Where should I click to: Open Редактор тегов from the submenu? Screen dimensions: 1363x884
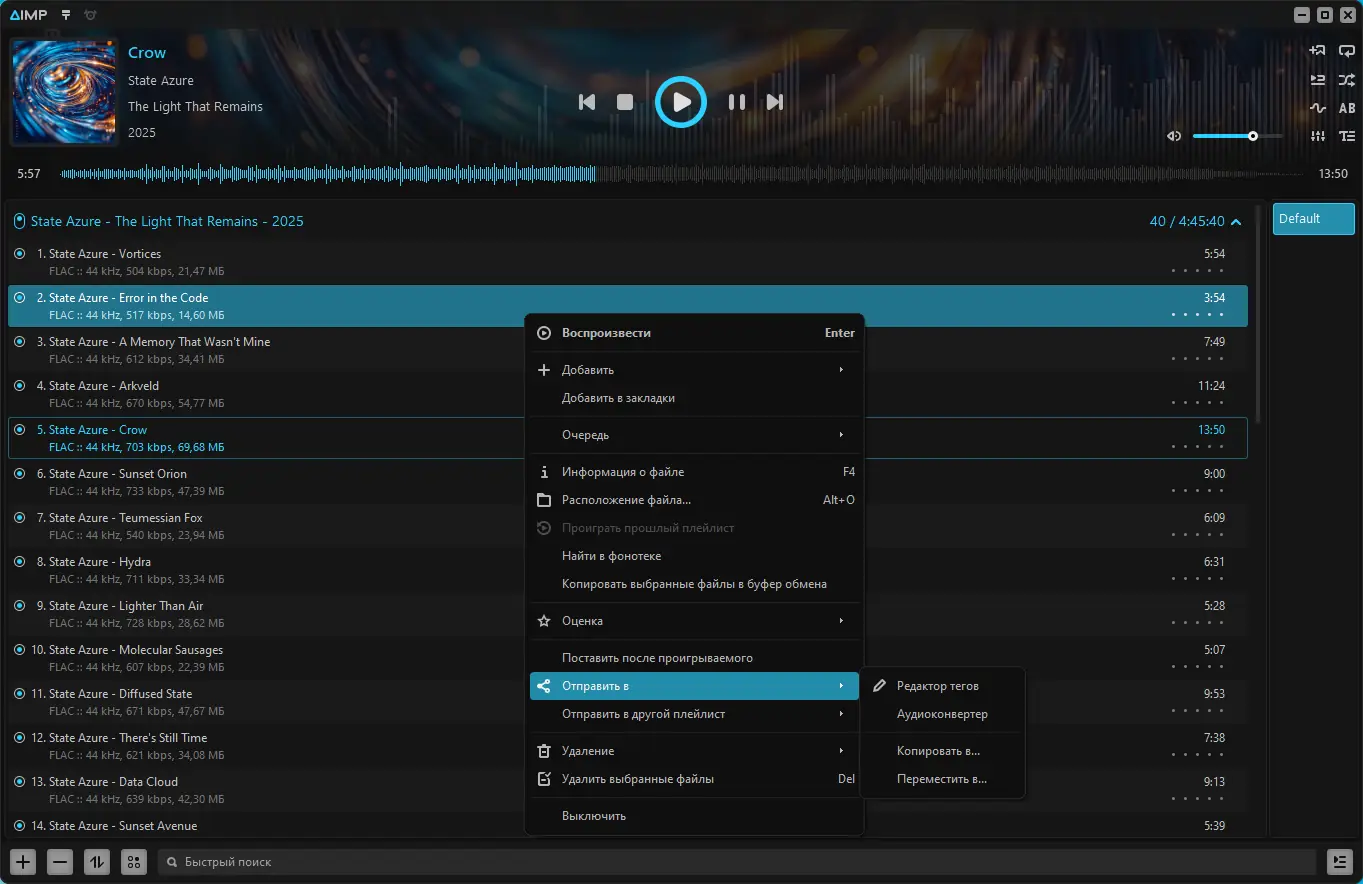coord(942,686)
